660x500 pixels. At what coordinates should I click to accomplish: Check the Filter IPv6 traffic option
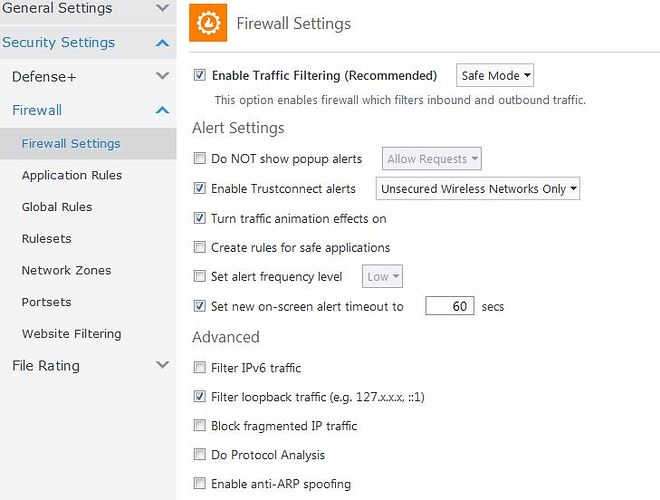pos(200,367)
